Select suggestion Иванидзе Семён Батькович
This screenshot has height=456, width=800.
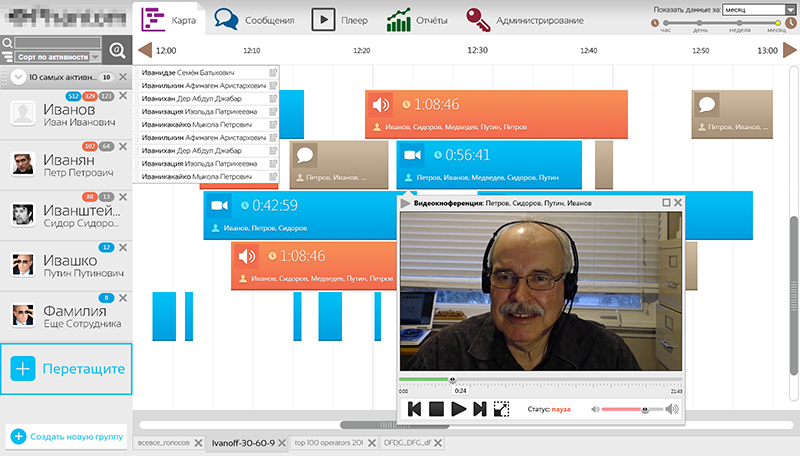(205, 72)
